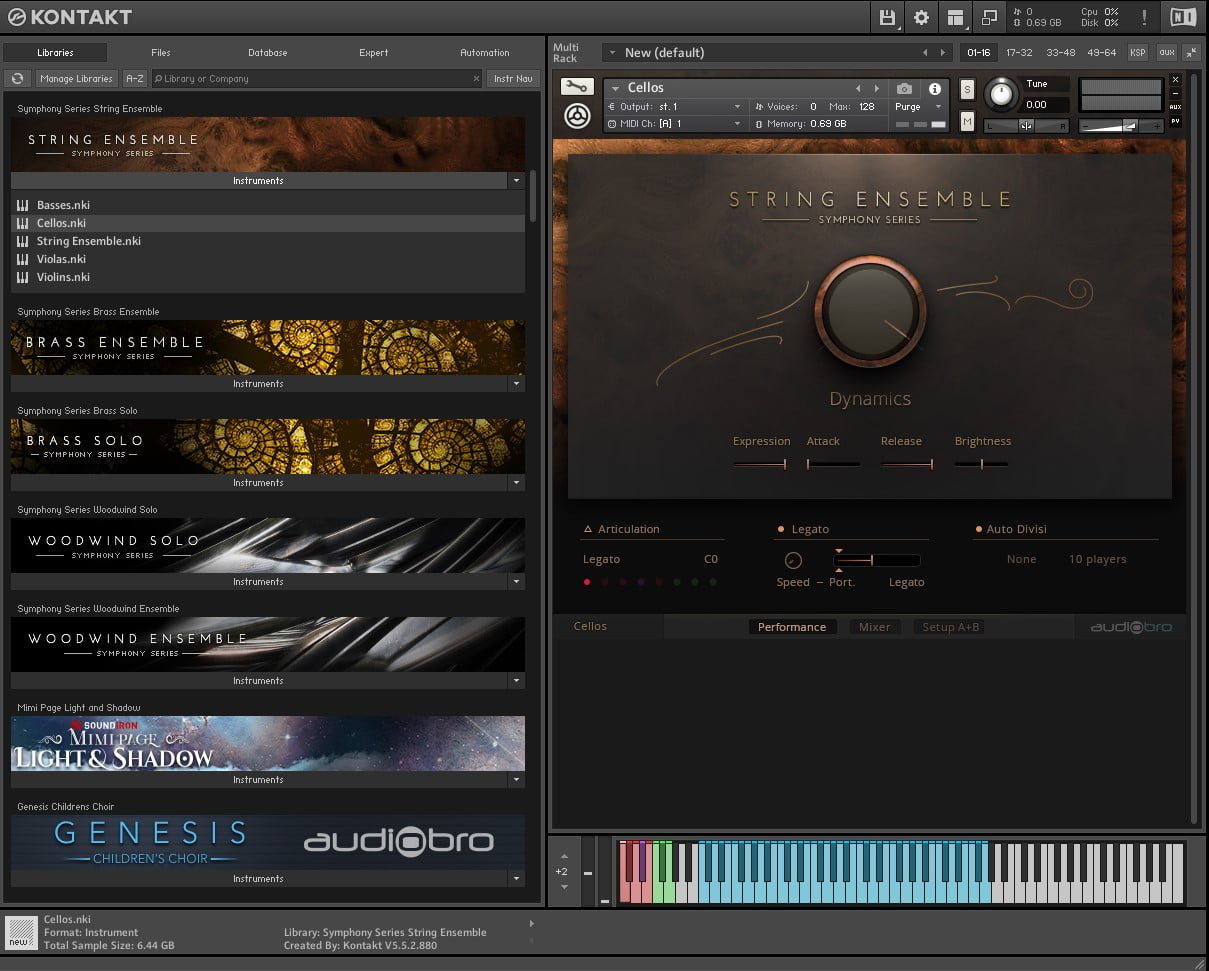Open the KSP script editor
The height and width of the screenshot is (971, 1209).
click(x=1138, y=53)
